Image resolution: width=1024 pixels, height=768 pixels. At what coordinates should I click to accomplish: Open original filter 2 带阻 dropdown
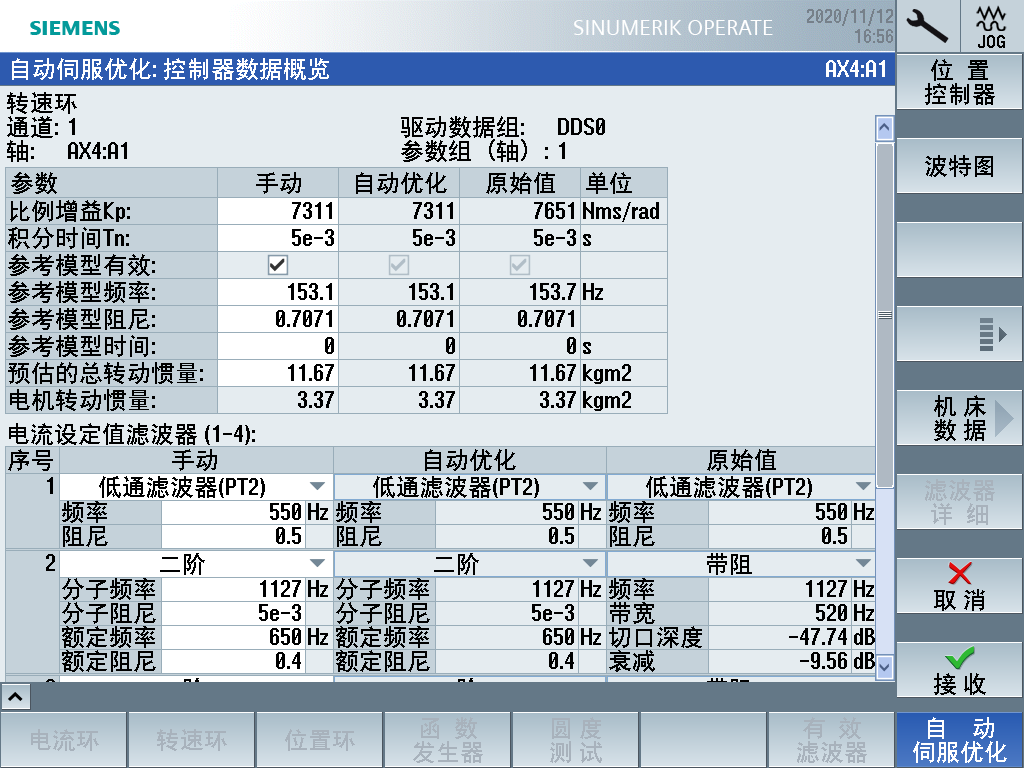point(863,564)
